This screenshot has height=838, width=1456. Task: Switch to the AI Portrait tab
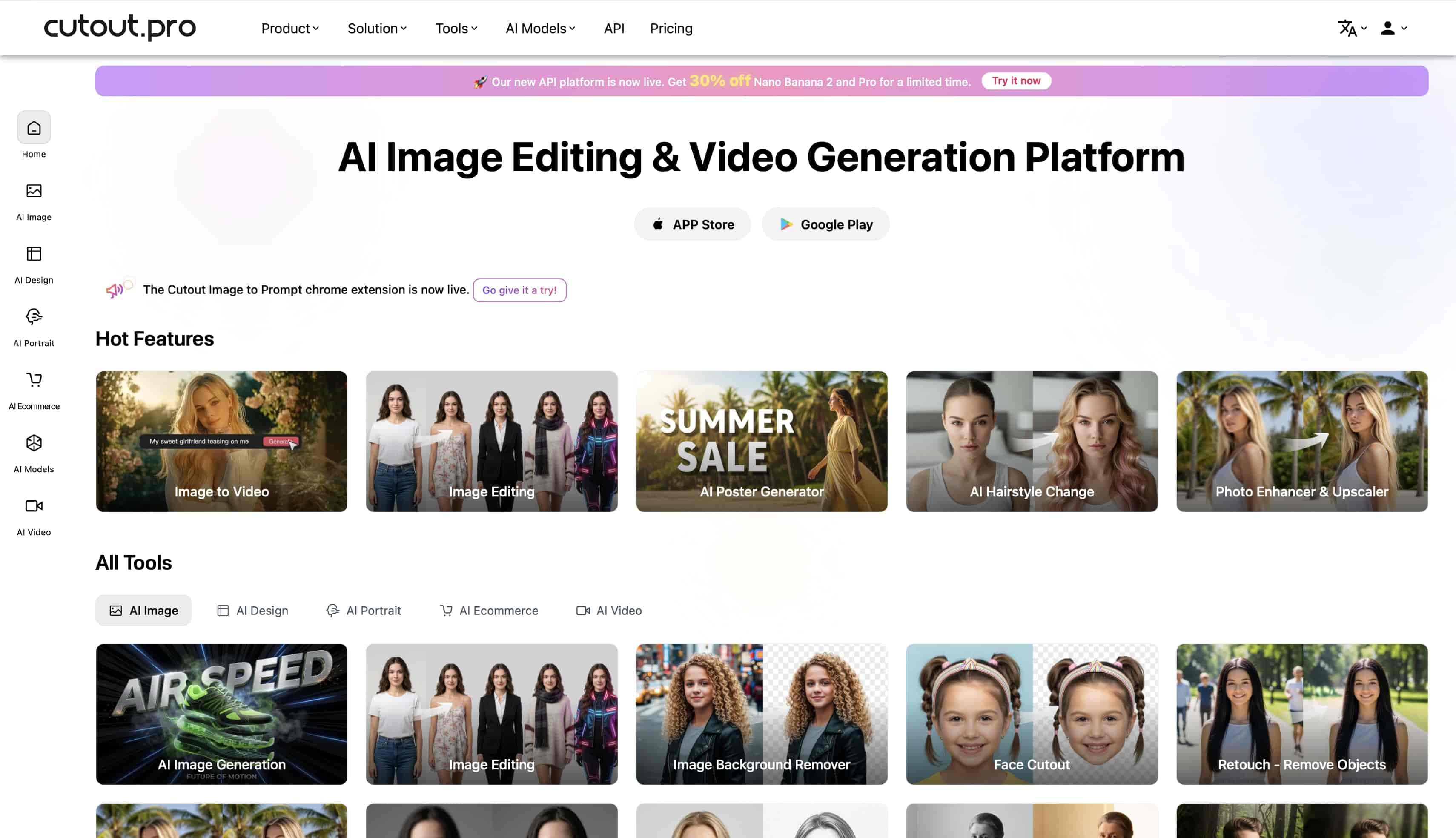coord(364,610)
